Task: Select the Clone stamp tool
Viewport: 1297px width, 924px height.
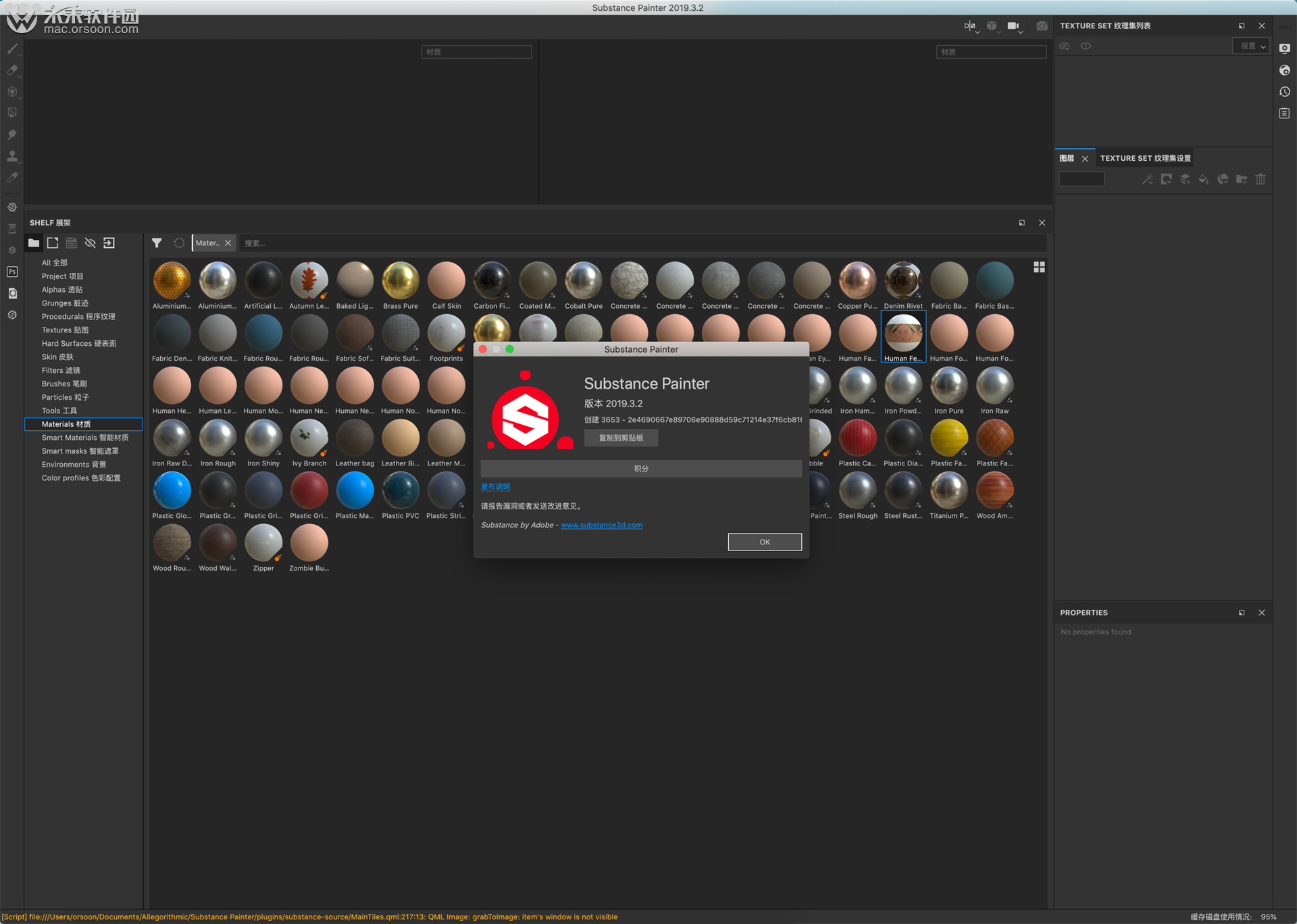Action: click(x=12, y=156)
